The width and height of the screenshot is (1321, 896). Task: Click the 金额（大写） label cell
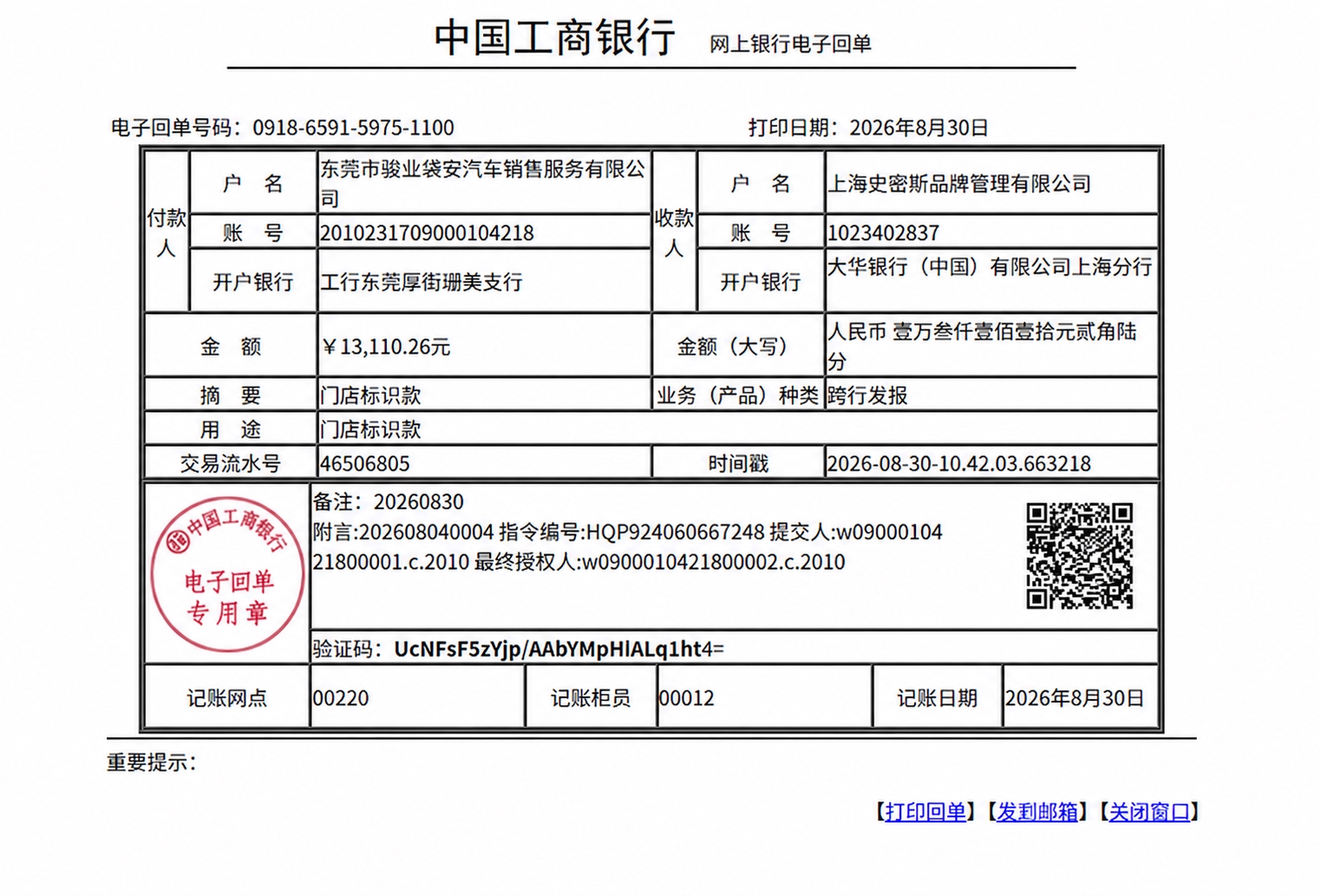pyautogui.click(x=738, y=346)
